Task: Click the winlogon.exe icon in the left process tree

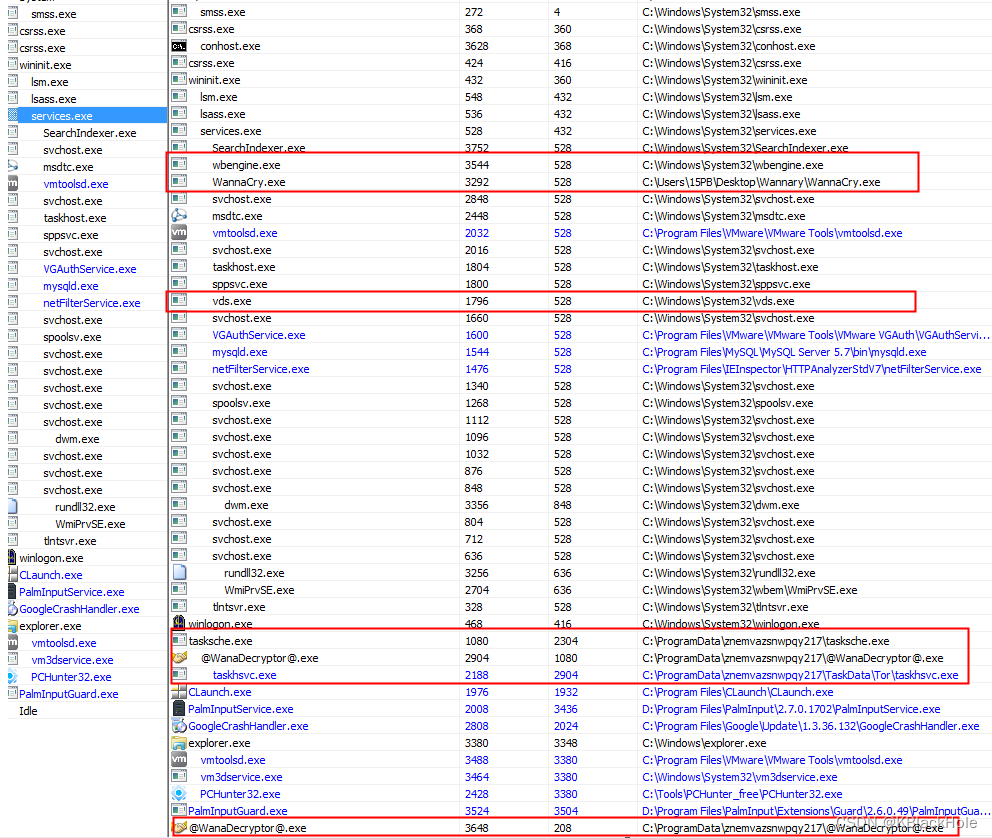Action: [x=12, y=557]
